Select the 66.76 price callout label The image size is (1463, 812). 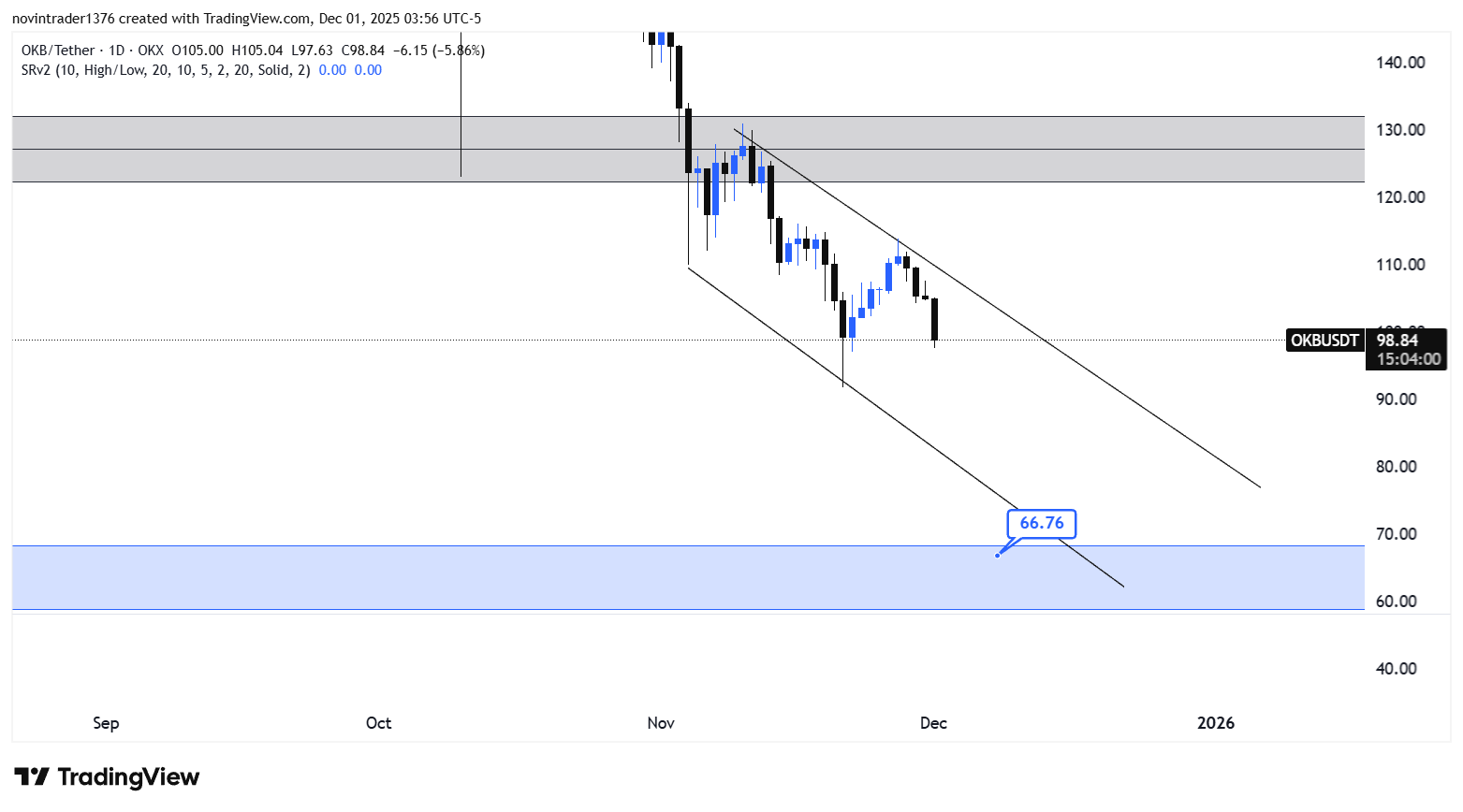[1042, 523]
